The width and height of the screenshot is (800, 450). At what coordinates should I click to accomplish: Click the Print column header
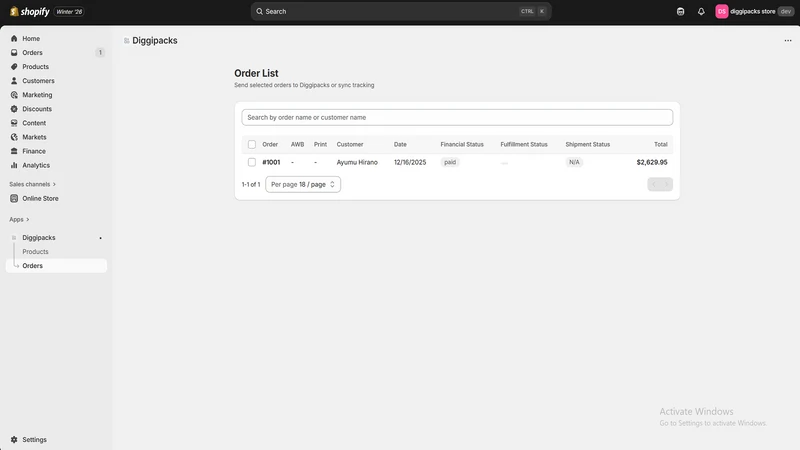point(320,144)
